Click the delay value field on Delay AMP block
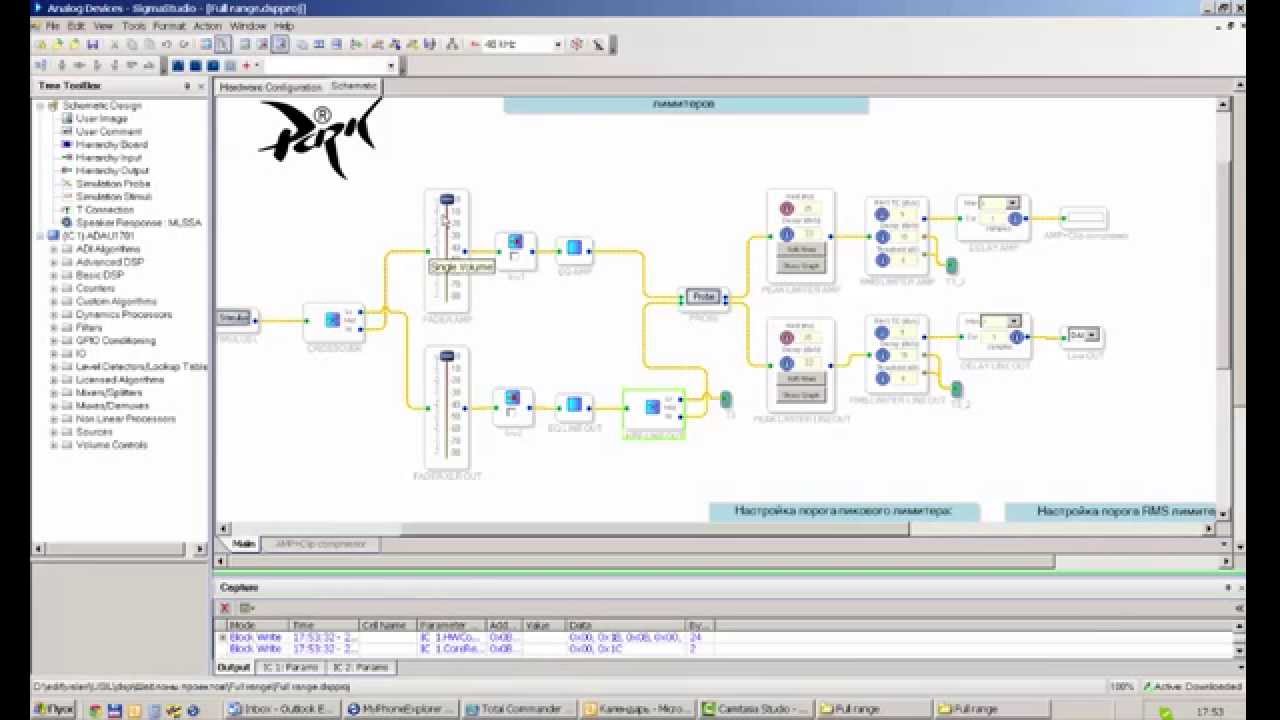This screenshot has height=720, width=1280. [x=995, y=219]
